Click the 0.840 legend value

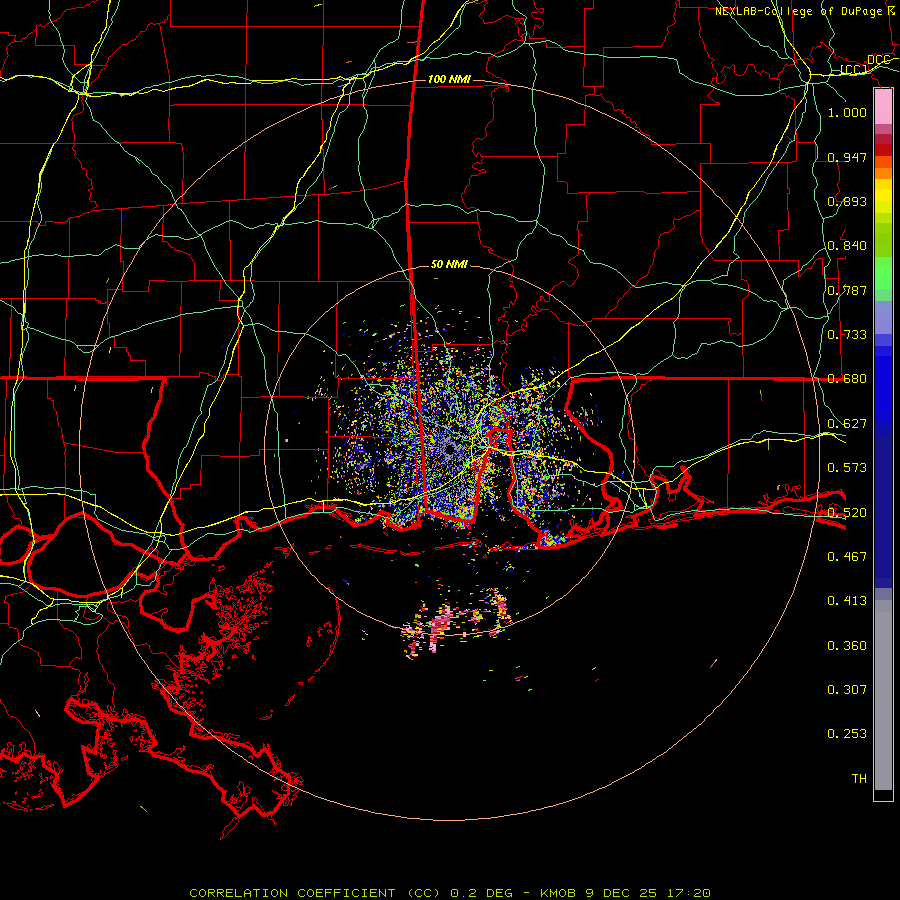click(847, 246)
